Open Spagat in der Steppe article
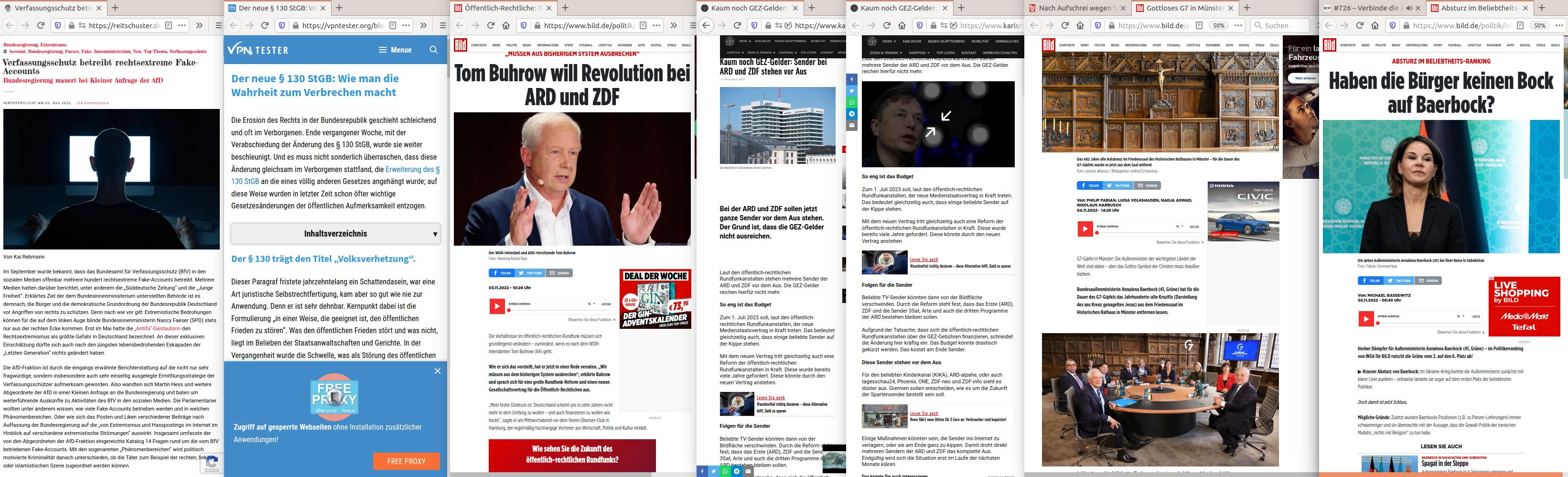Screen dimensions: 1568x477 point(1444,464)
